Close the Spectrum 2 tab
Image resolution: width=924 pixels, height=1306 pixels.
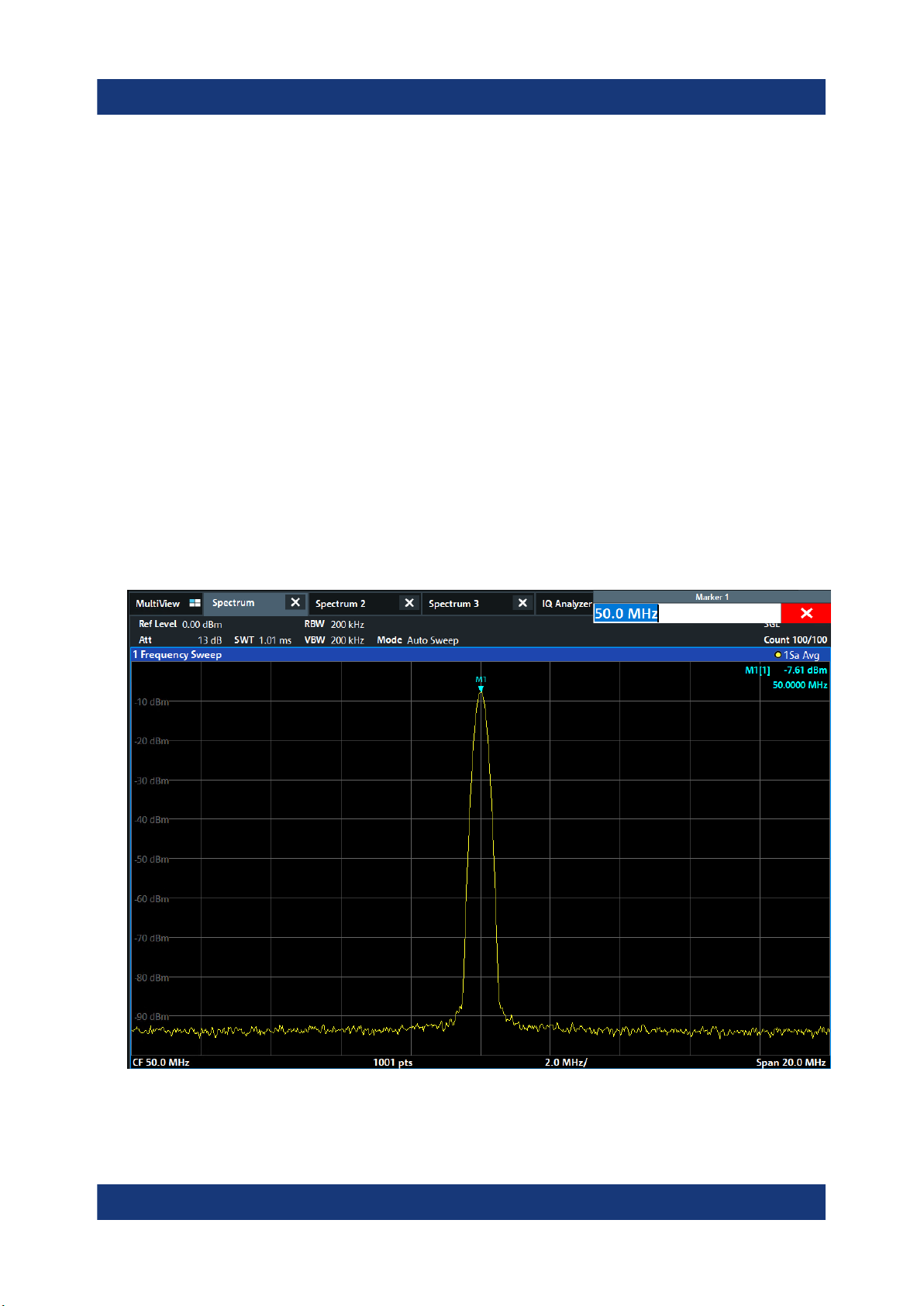[x=409, y=603]
